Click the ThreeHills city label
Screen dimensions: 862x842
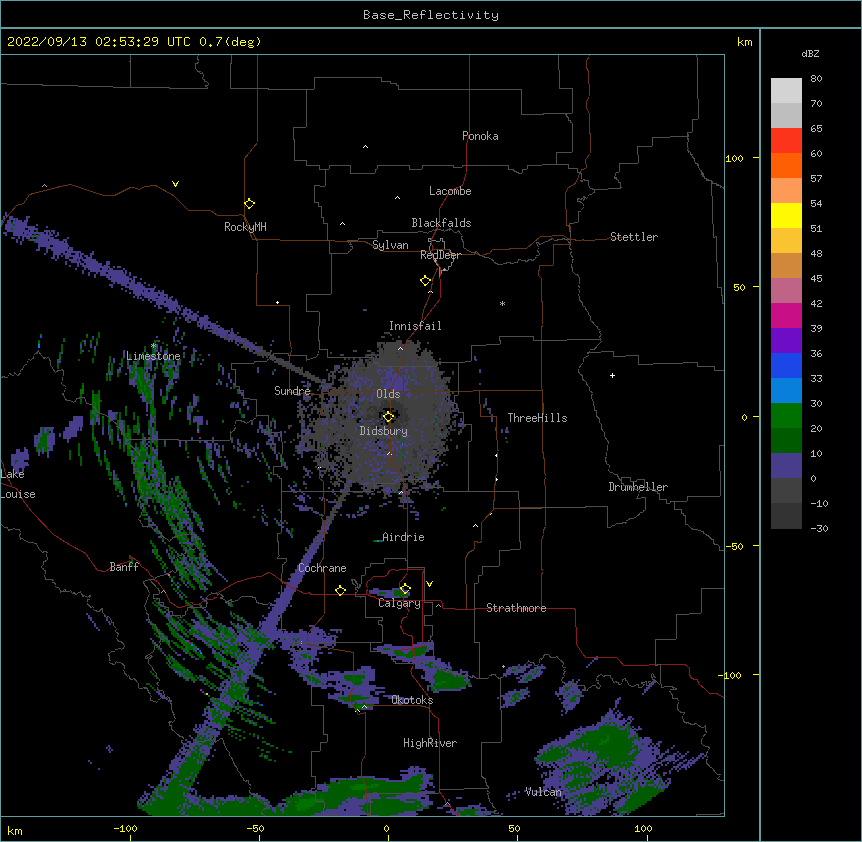tap(537, 418)
